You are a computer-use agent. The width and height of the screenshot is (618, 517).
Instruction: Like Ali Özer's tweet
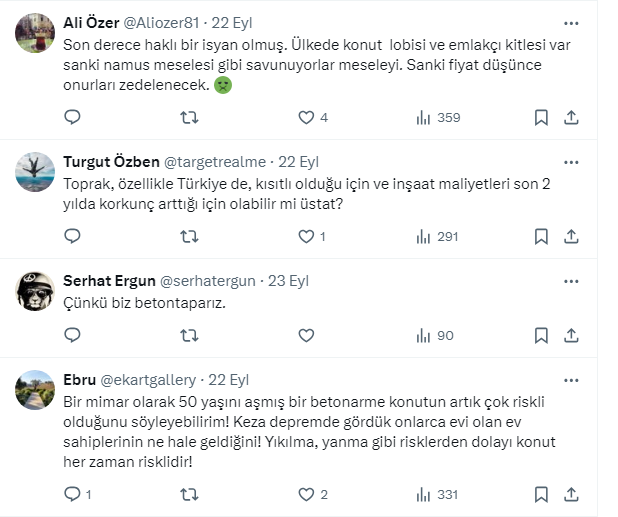coord(307,117)
